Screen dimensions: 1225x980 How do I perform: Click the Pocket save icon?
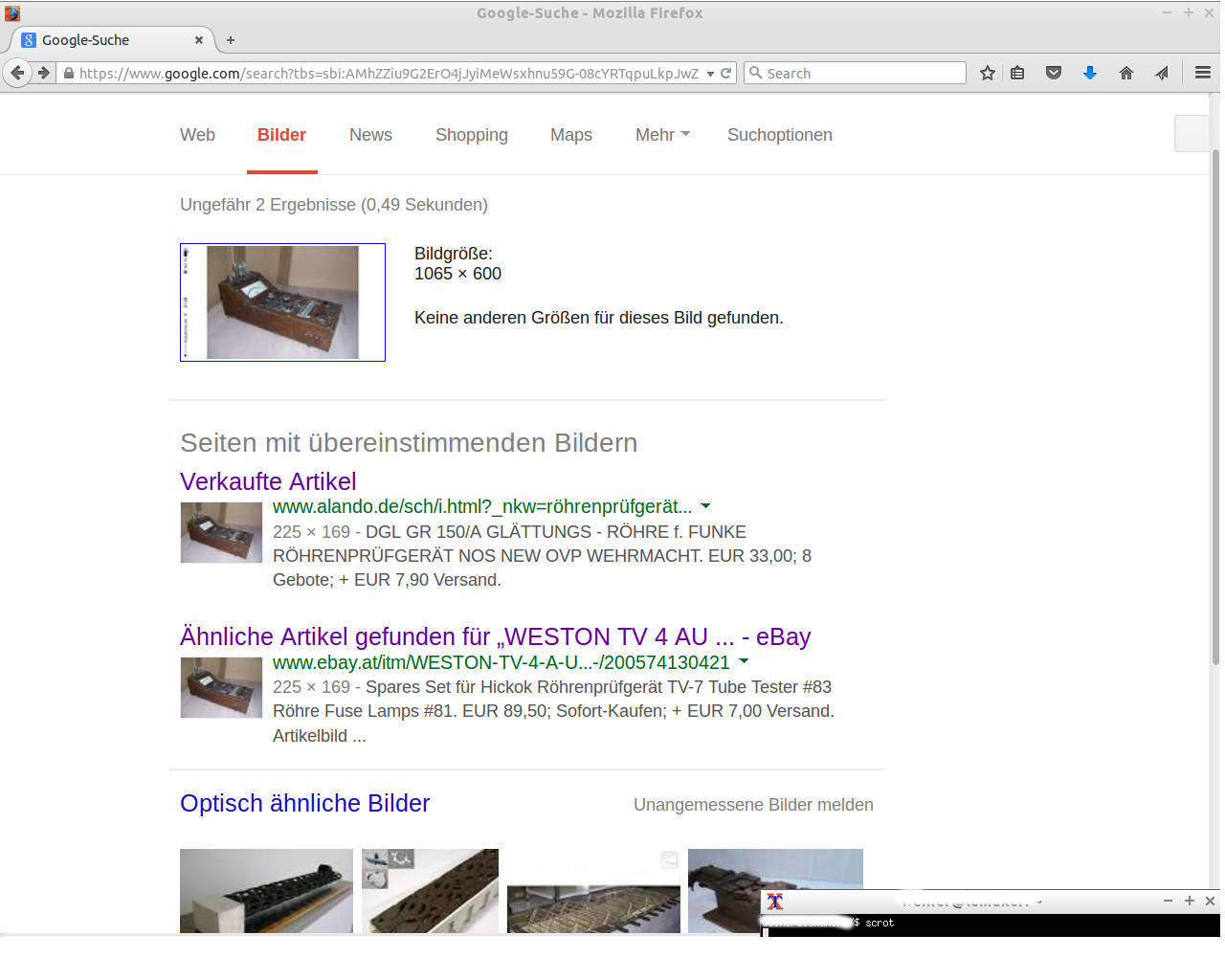coord(1054,73)
